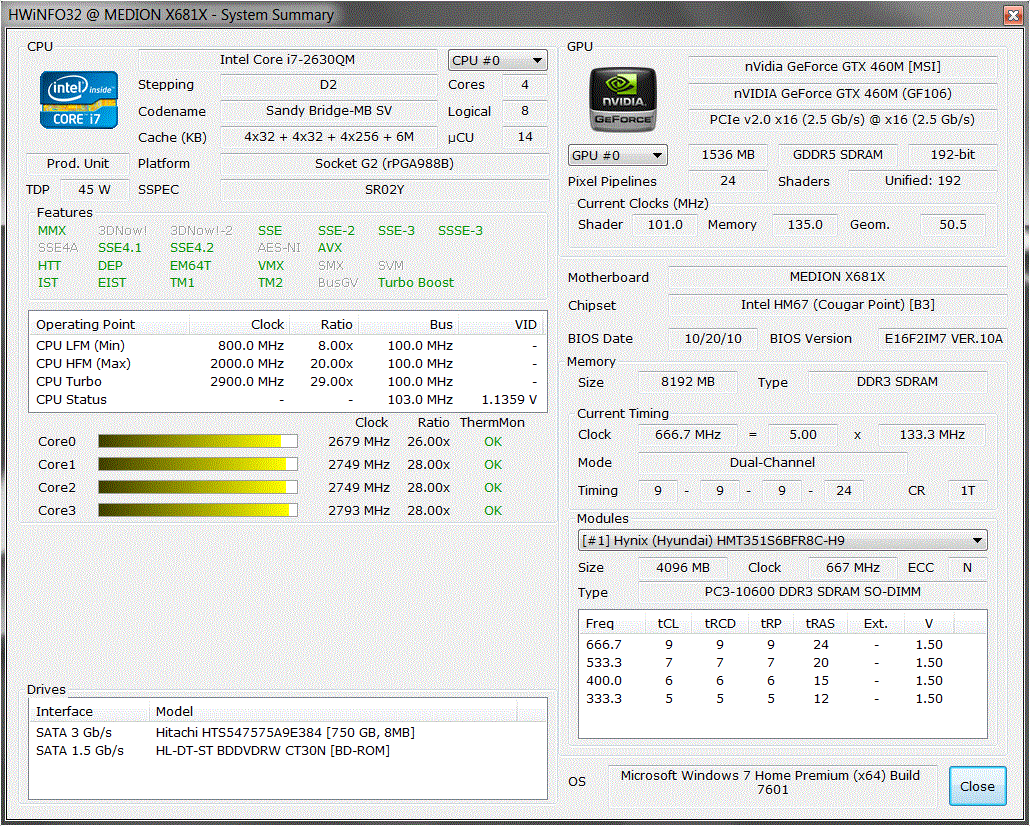Image resolution: width=1030 pixels, height=826 pixels.
Task: Click the Drives Model column header
Action: click(333, 712)
